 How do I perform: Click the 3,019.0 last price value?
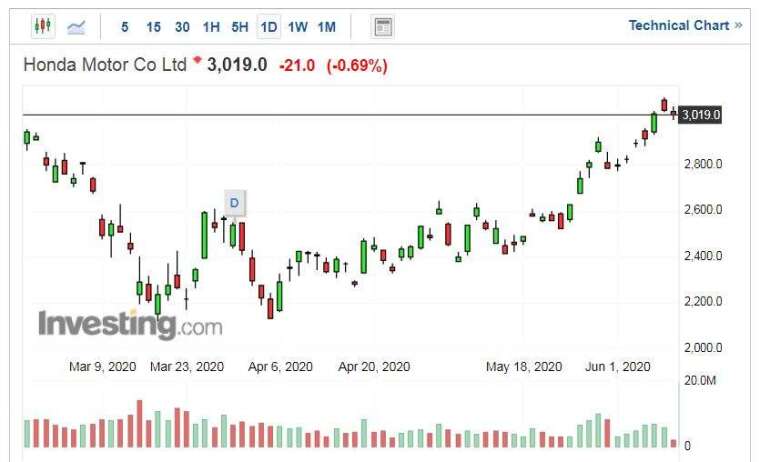[x=237, y=64]
